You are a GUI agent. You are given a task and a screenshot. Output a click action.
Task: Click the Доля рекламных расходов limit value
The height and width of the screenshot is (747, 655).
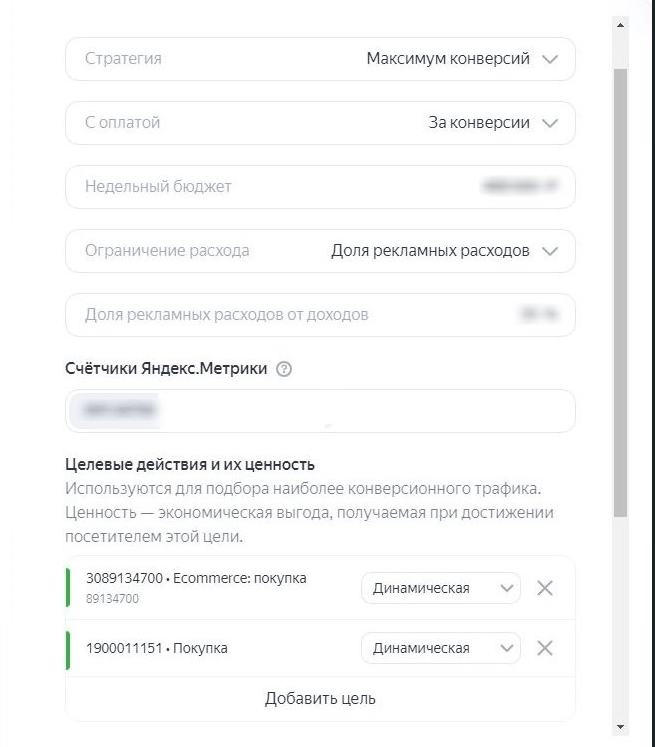click(x=430, y=251)
